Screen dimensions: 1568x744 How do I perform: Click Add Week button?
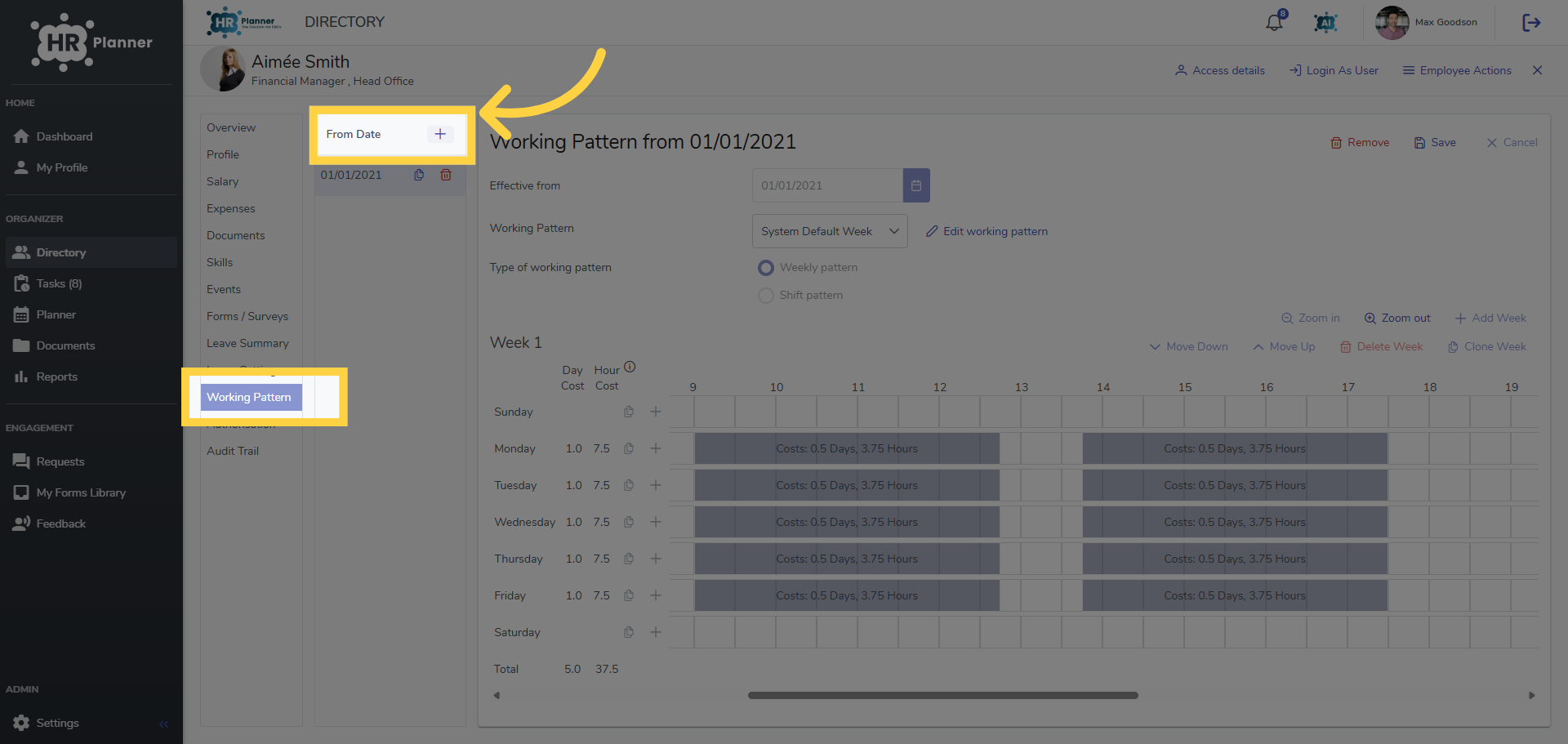pos(1490,318)
